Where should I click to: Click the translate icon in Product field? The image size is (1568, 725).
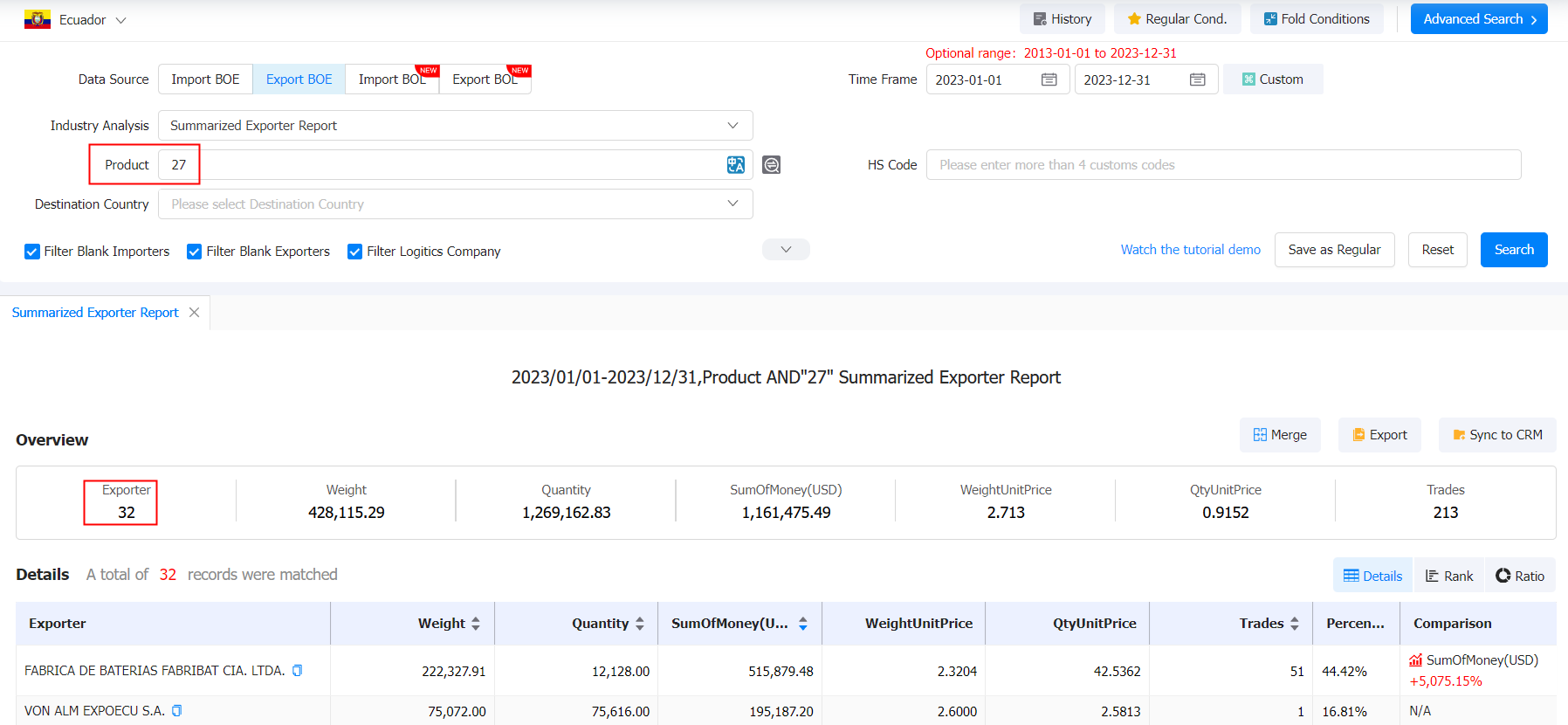pos(736,165)
